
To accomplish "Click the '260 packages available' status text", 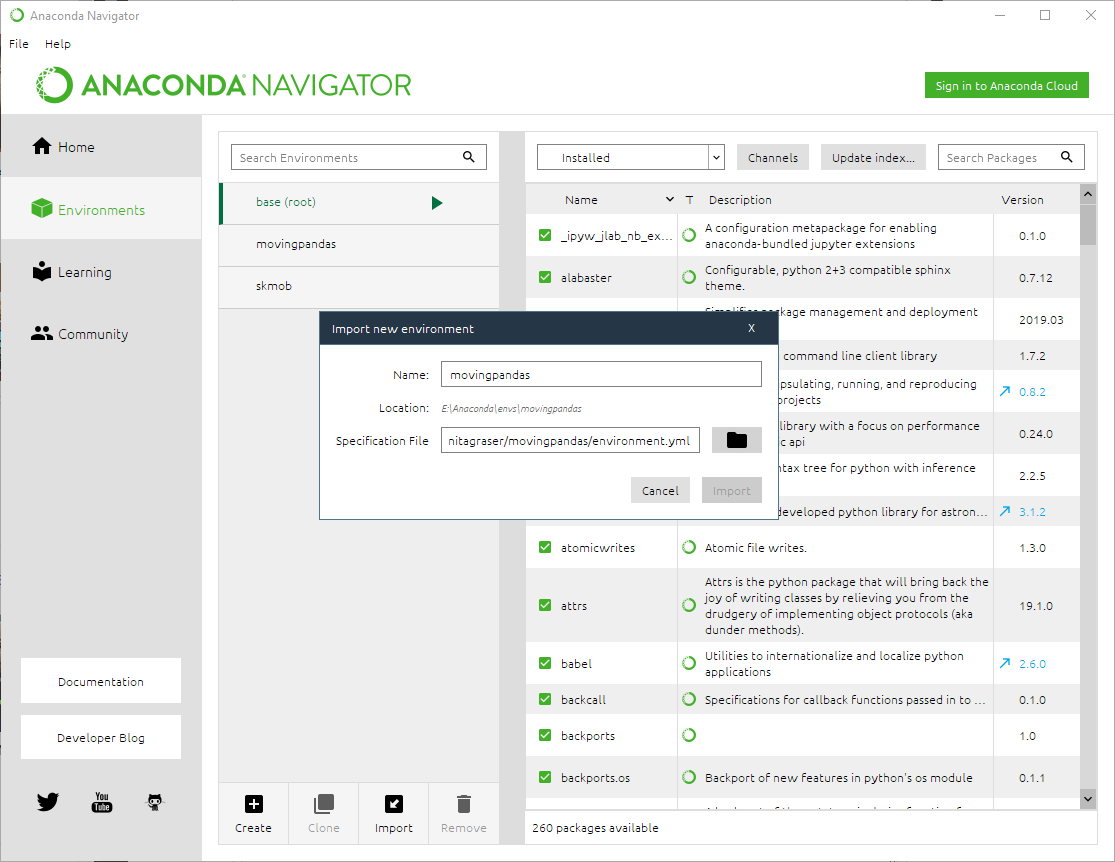I will tap(595, 827).
